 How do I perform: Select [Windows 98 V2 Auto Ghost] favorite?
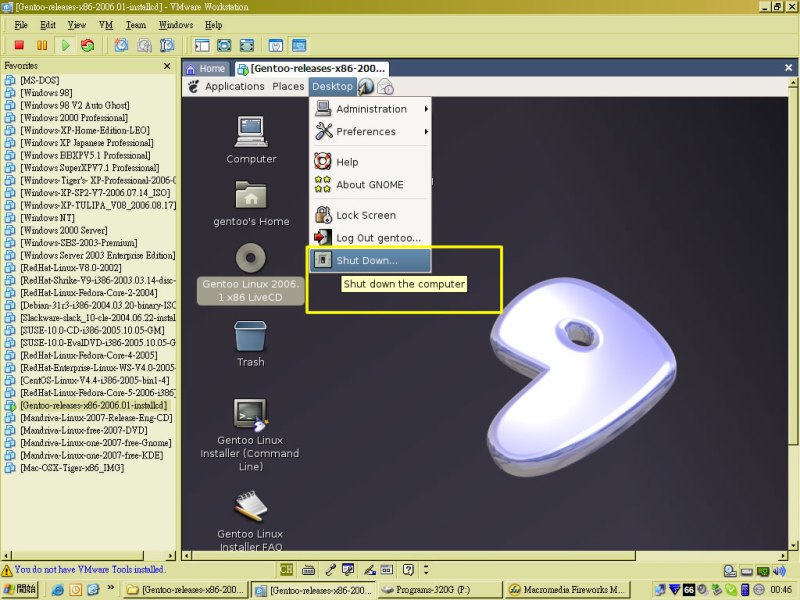[75, 105]
